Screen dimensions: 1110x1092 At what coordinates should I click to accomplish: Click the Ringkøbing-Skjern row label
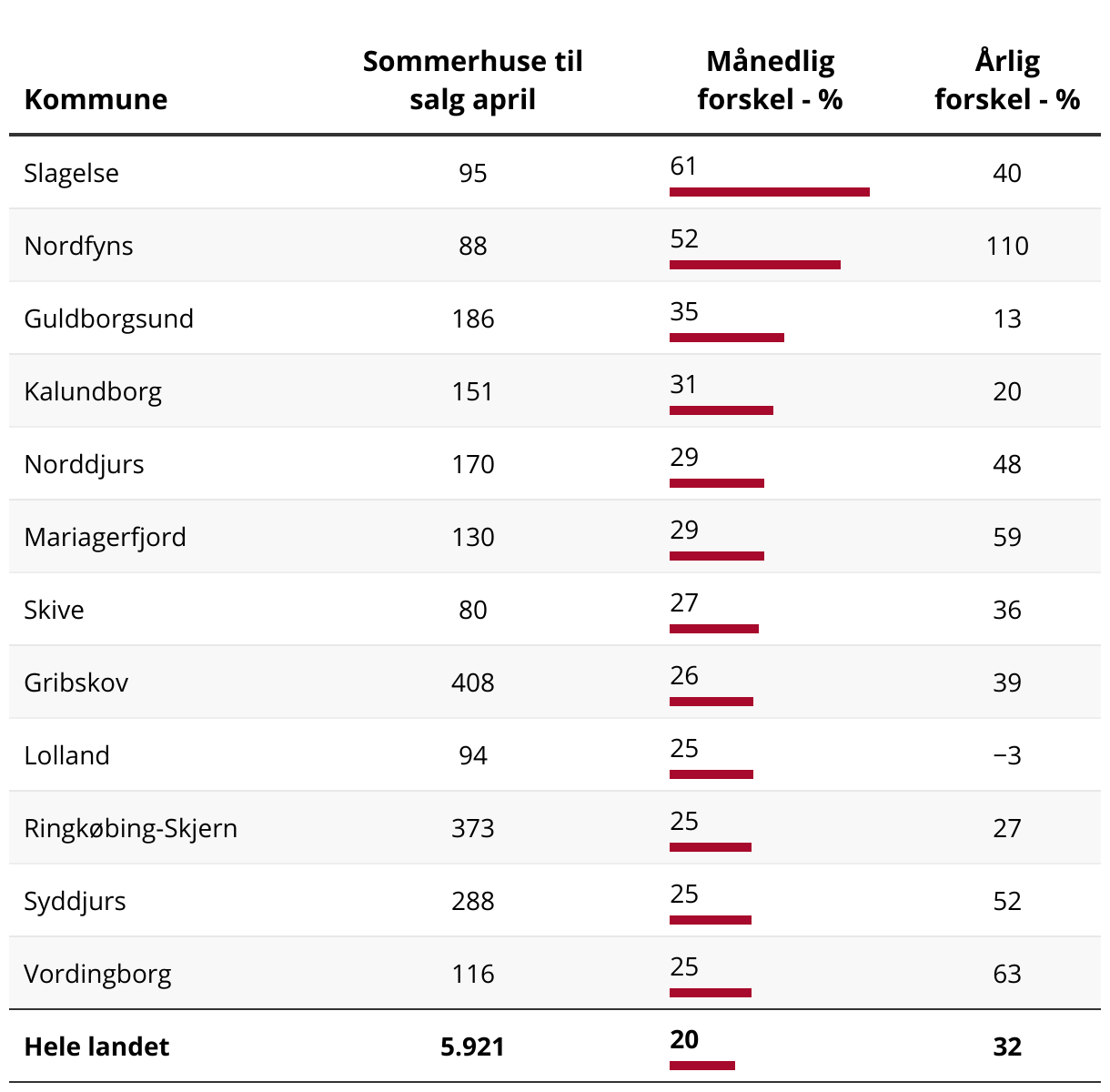point(130,828)
